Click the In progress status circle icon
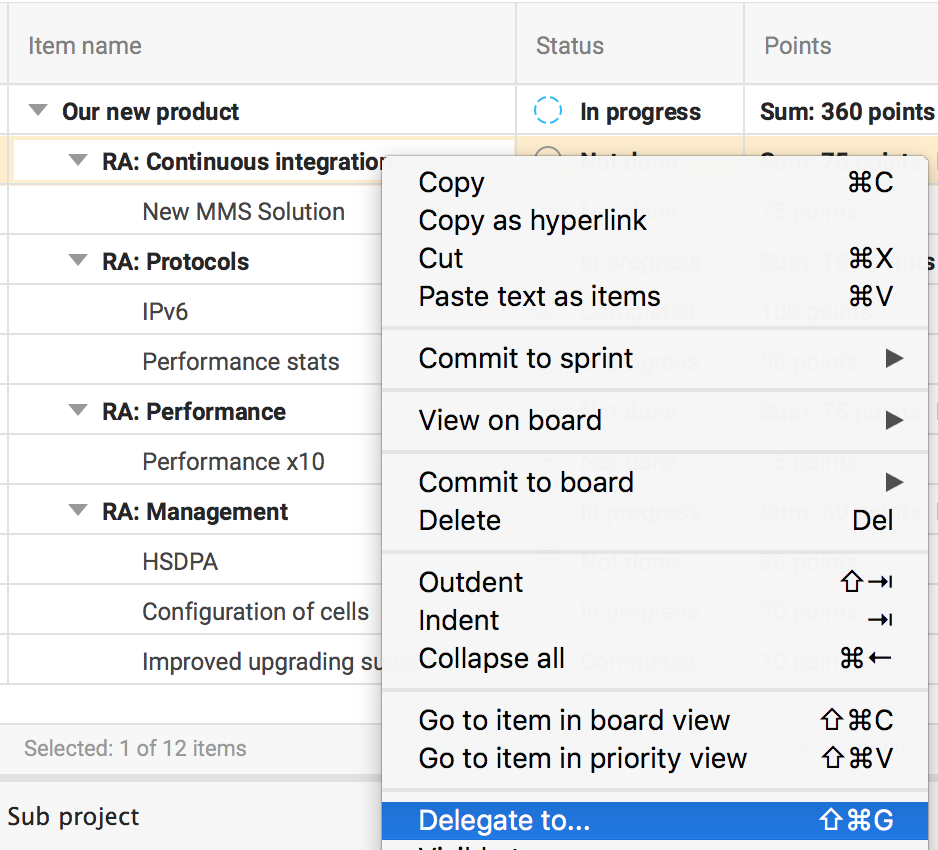 point(548,111)
